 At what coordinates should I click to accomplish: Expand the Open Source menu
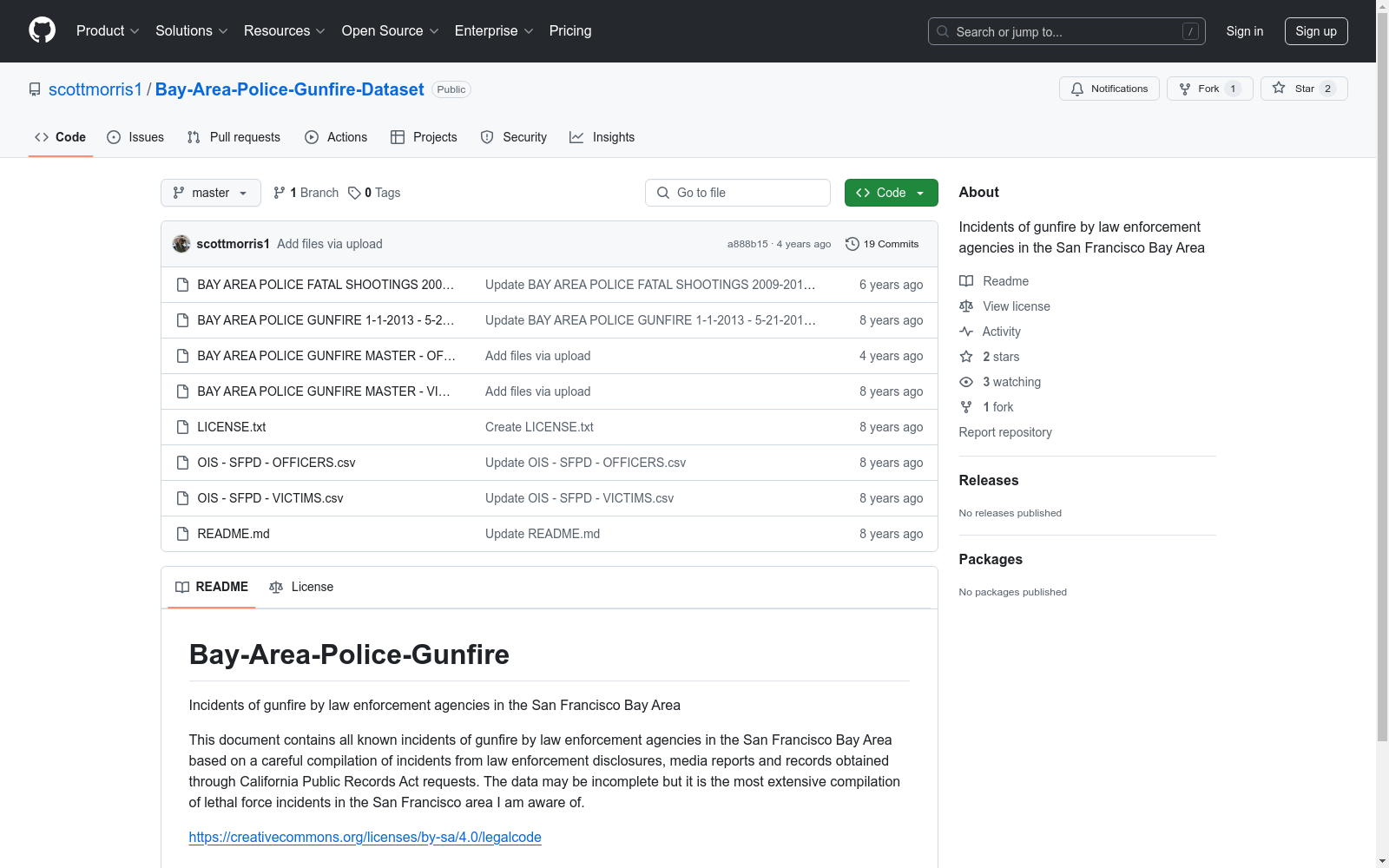tap(391, 31)
